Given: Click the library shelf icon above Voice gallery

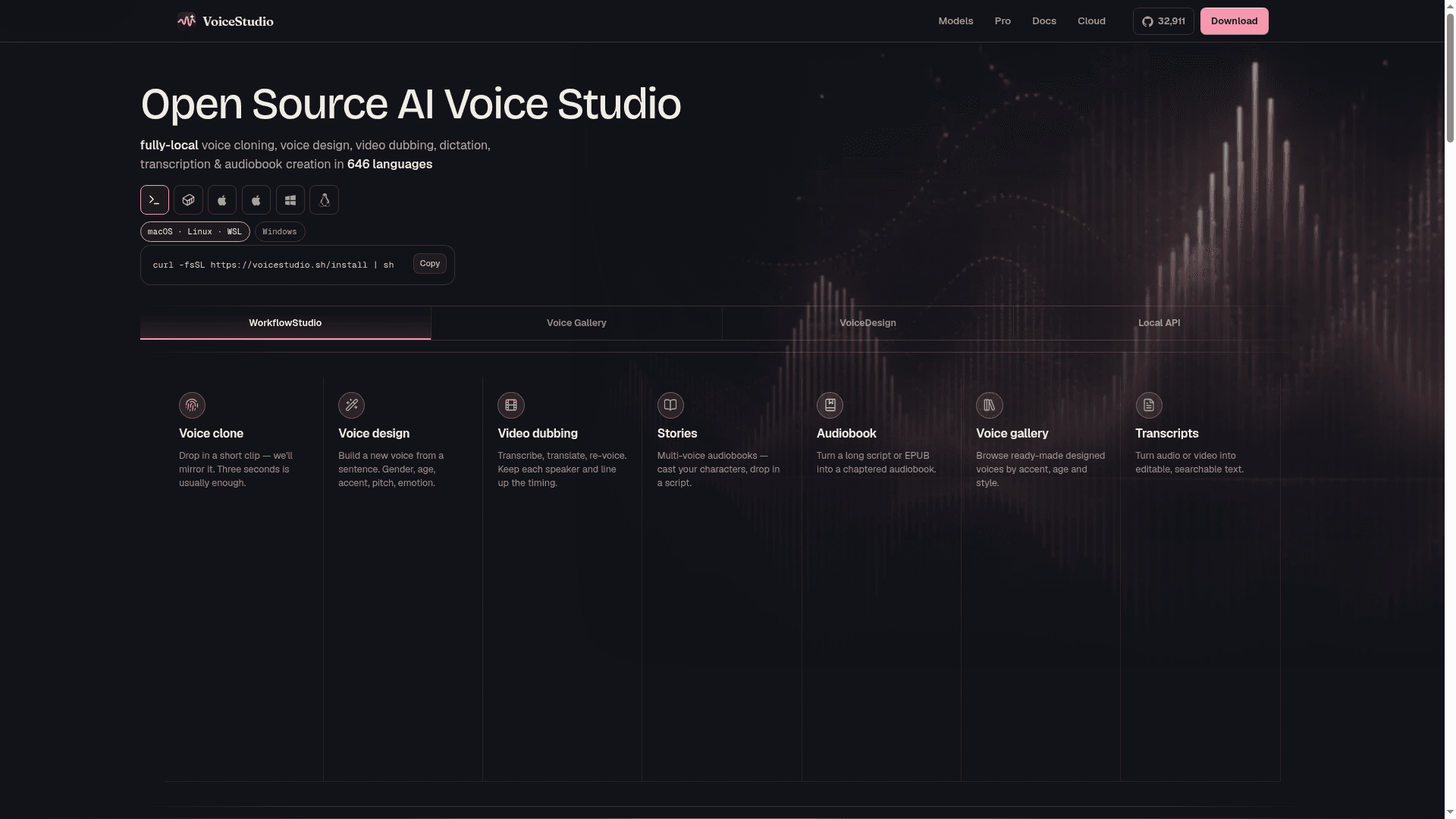Looking at the screenshot, I should tap(990, 405).
